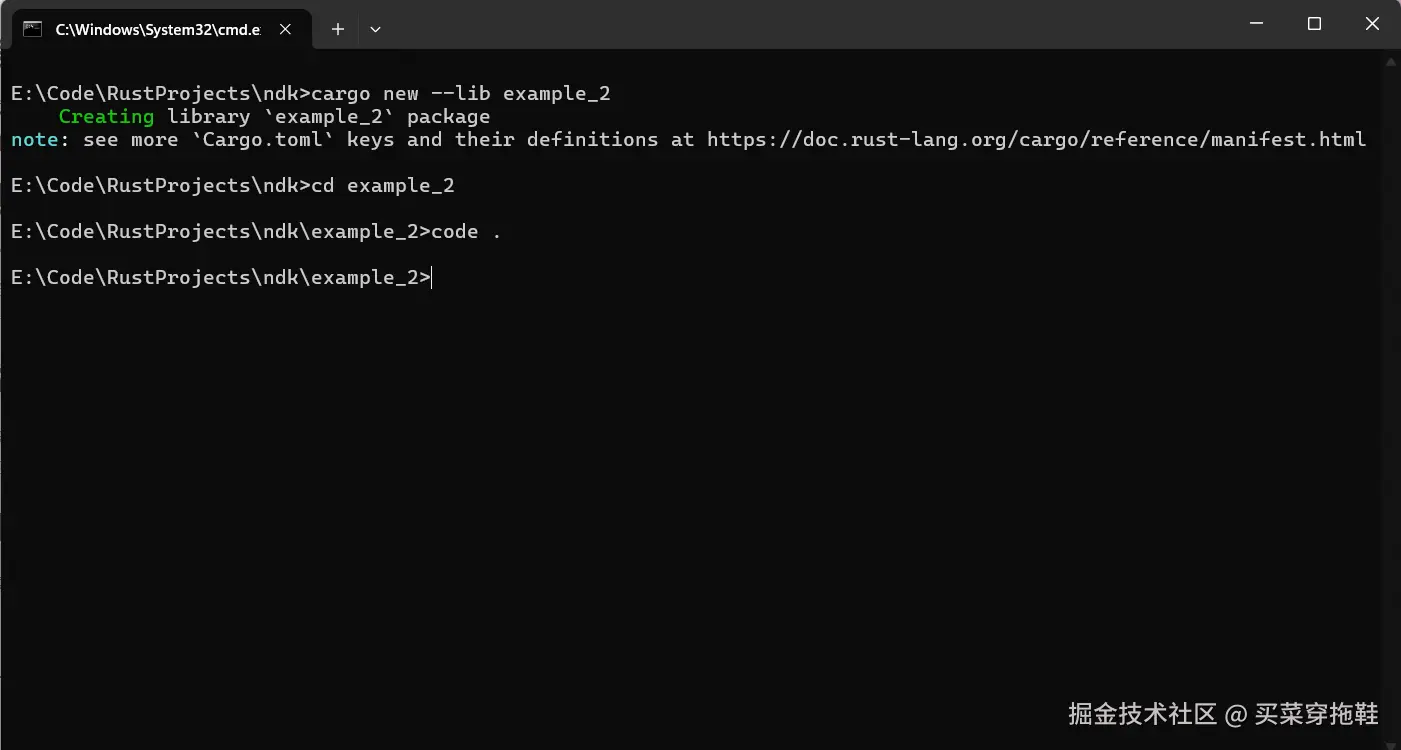Open the doc.rust-lang.org manifest.html link
The width and height of the screenshot is (1401, 750).
(x=1036, y=140)
